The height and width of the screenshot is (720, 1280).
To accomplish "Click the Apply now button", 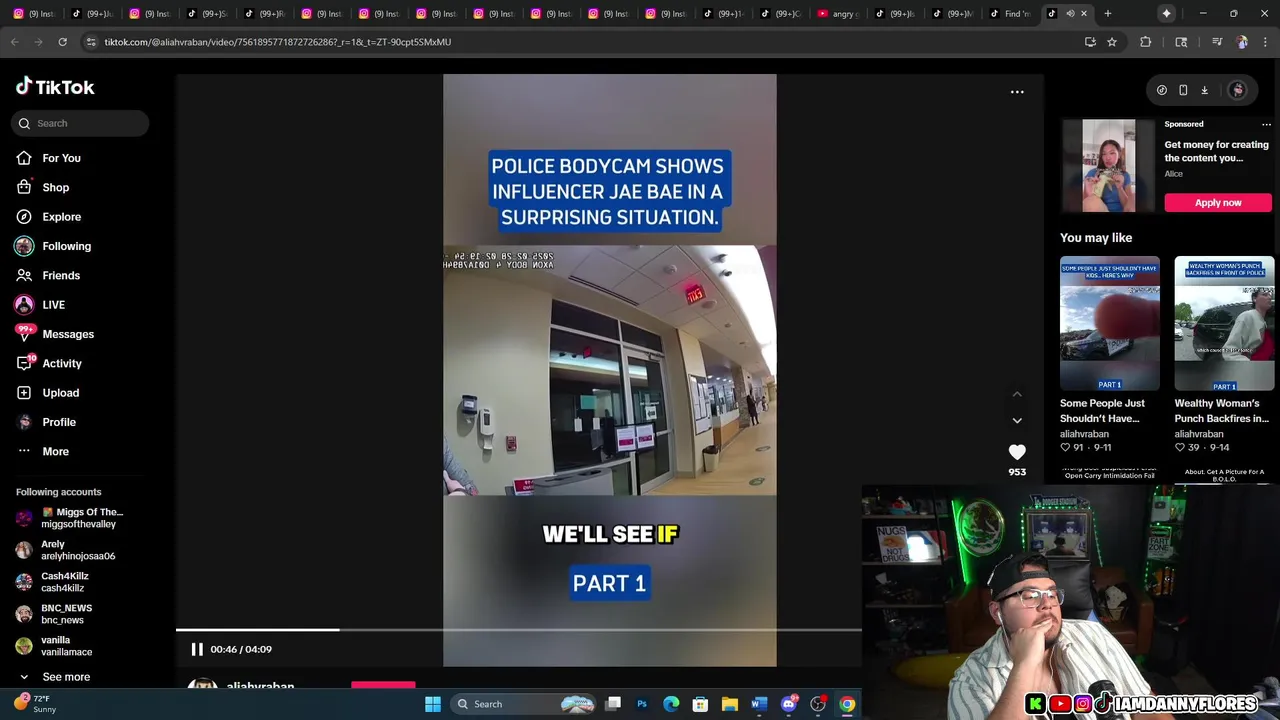I will pyautogui.click(x=1218, y=202).
